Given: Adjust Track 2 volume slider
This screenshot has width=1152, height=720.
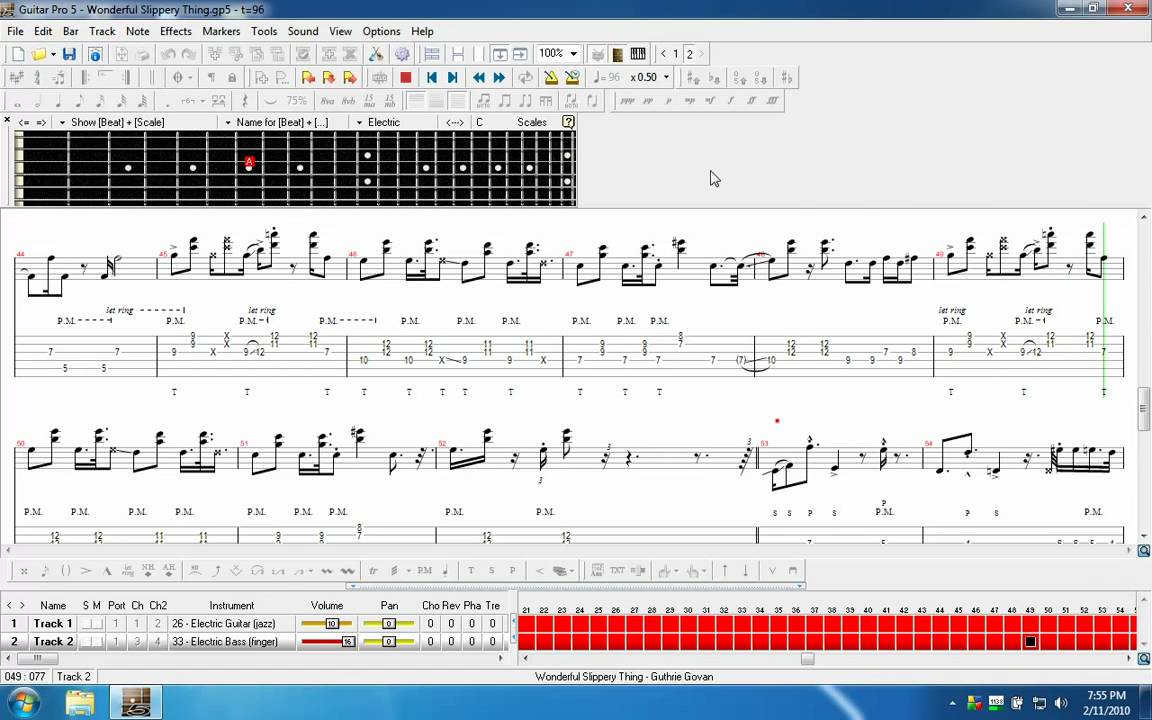Looking at the screenshot, I should (327, 641).
